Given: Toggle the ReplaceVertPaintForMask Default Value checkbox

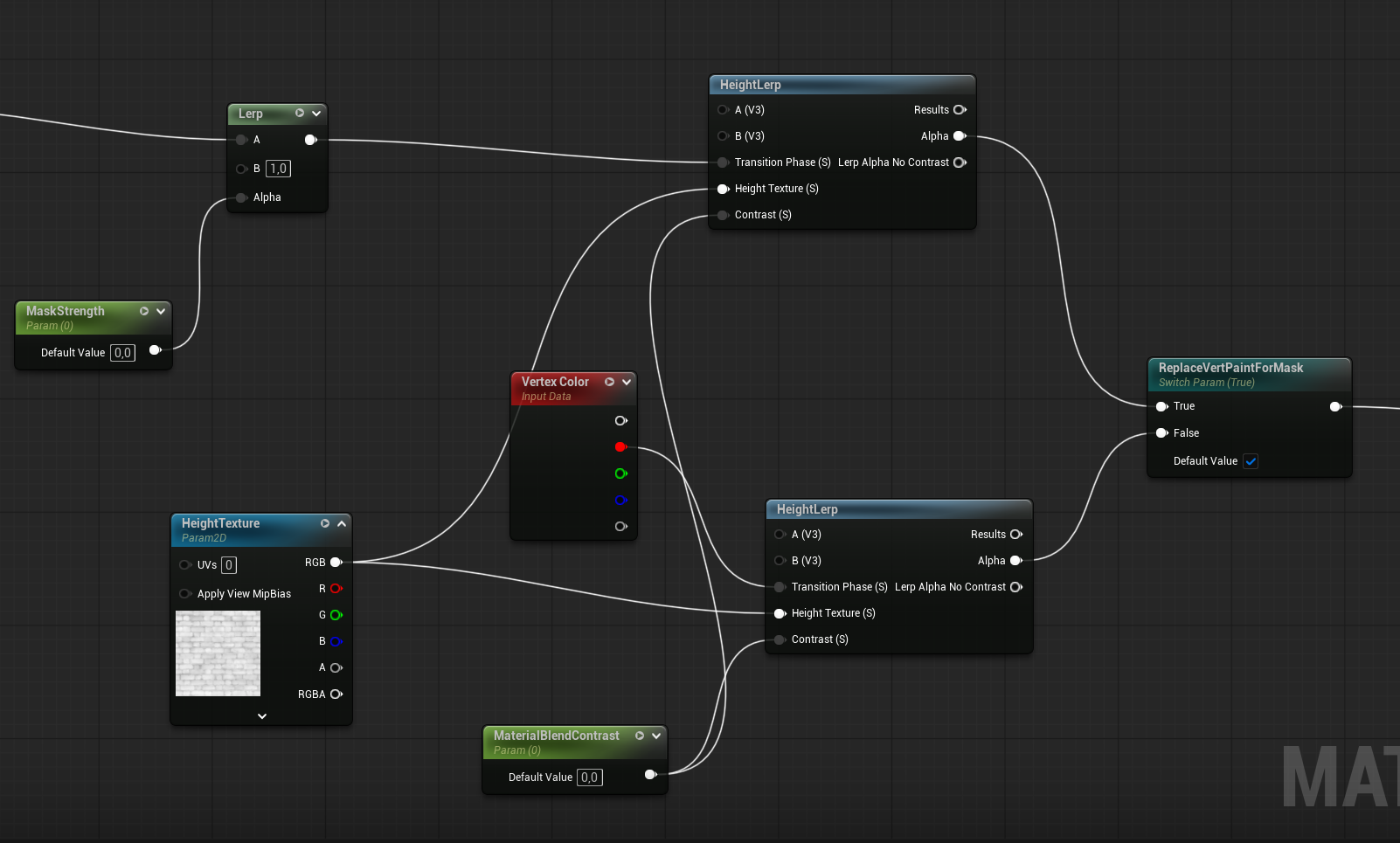Looking at the screenshot, I should point(1251,461).
